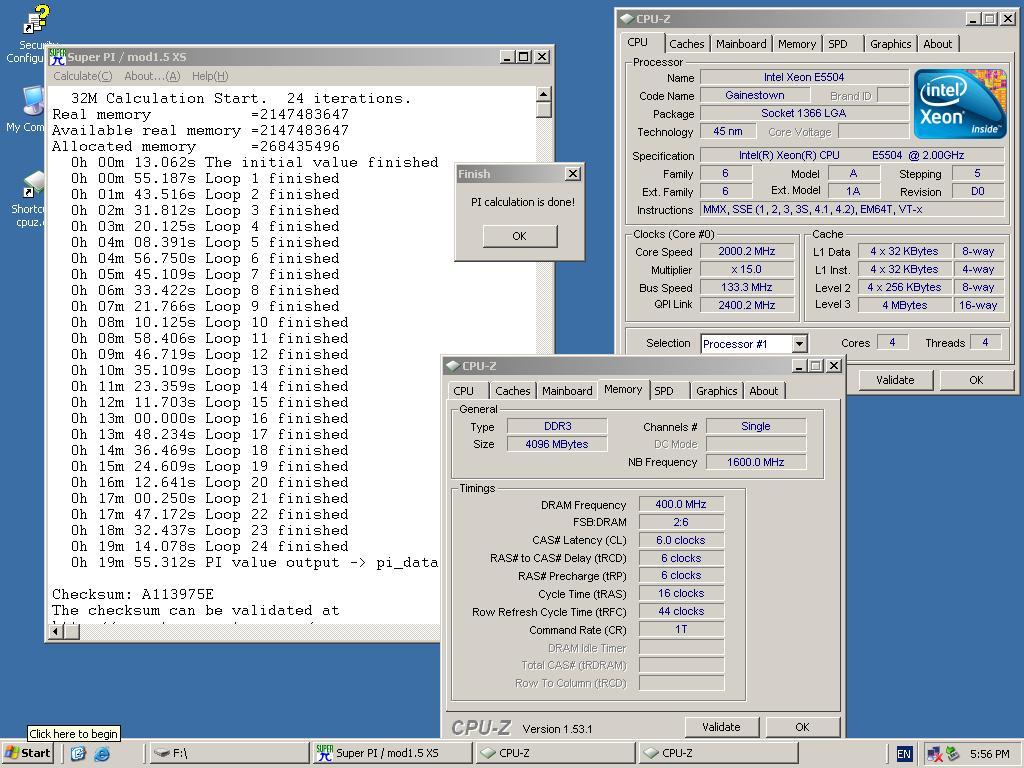This screenshot has width=1024, height=768.
Task: Click Super PI horizontal scrollbar left arrow
Action: click(x=56, y=632)
